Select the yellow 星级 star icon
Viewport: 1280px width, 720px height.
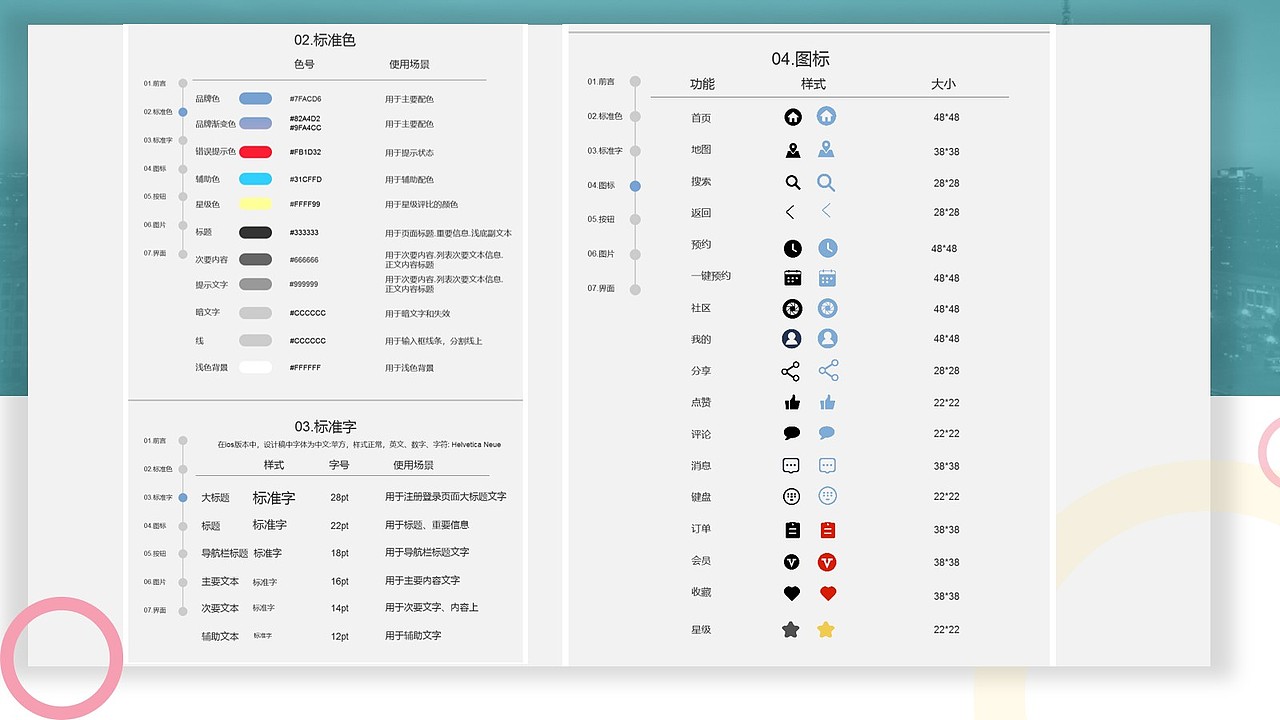point(826,630)
